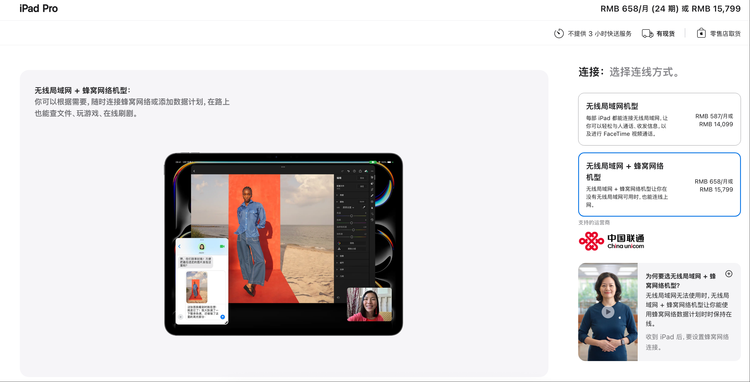Viewport: 750px width, 382px height.
Task: Expand the info card with the plus icon
Action: coord(728,274)
